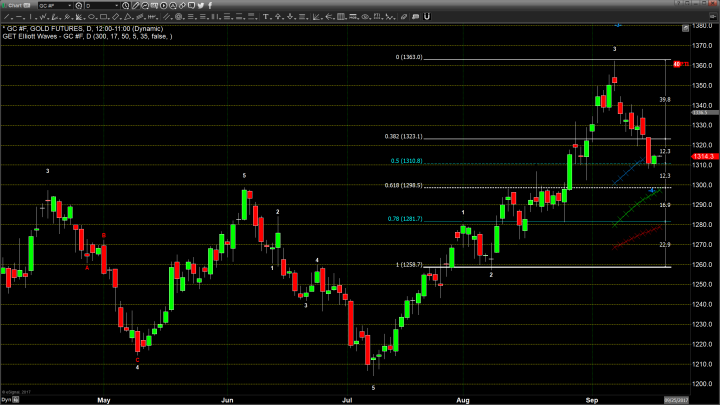The height and width of the screenshot is (405, 720).
Task: Click the 0.5 (1310.8) Fibonacci level label
Action: pyautogui.click(x=406, y=161)
